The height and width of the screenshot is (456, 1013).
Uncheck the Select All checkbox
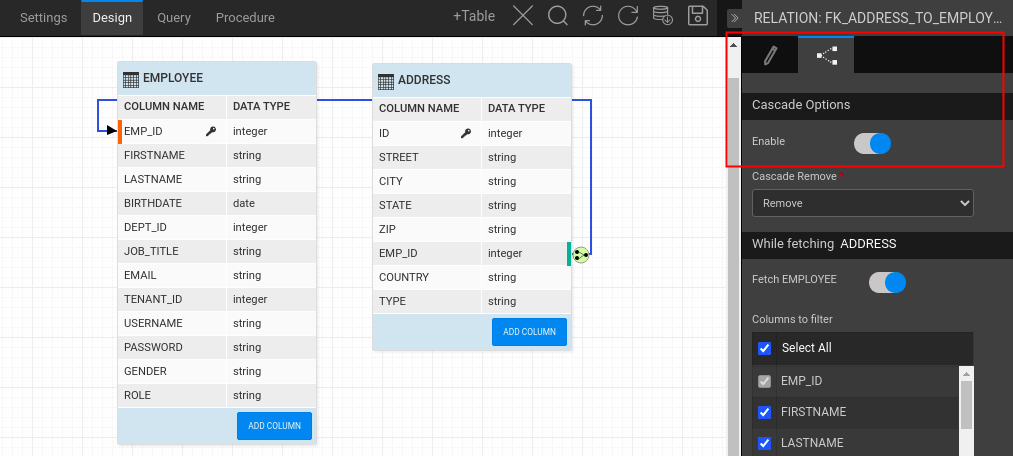765,348
